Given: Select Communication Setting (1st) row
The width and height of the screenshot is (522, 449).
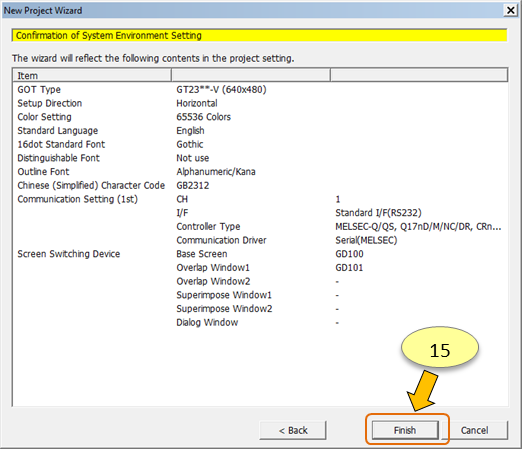Looking at the screenshot, I should point(260,199).
